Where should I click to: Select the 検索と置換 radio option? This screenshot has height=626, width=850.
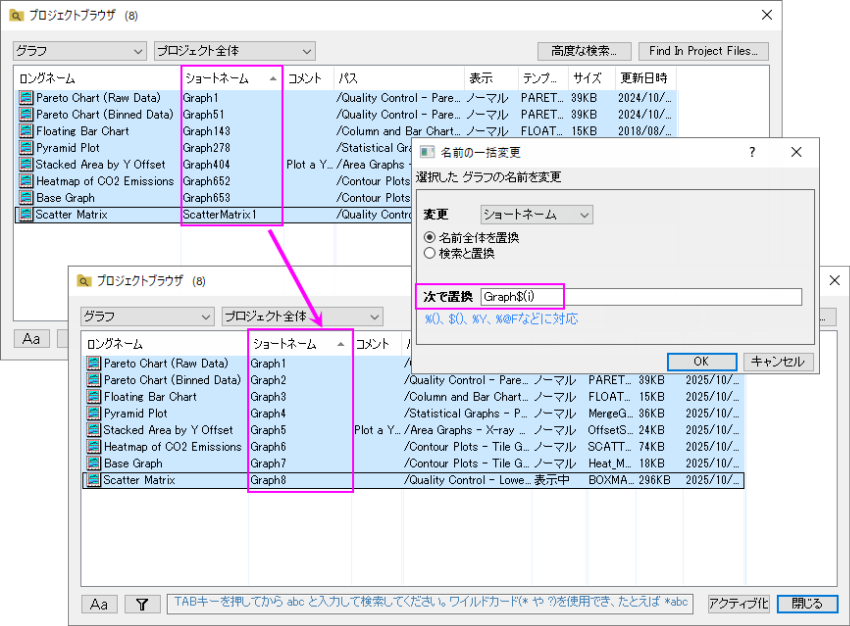click(x=429, y=253)
